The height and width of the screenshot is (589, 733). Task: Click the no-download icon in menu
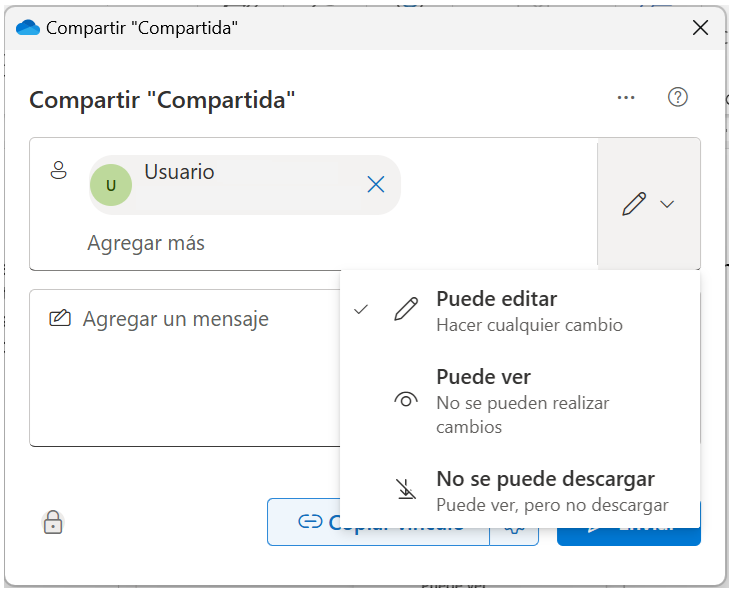tap(406, 489)
